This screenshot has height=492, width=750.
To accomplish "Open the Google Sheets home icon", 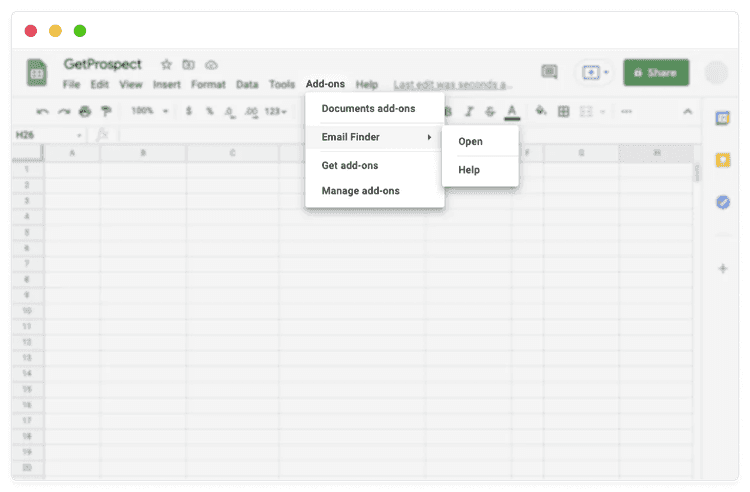I will pyautogui.click(x=37, y=73).
